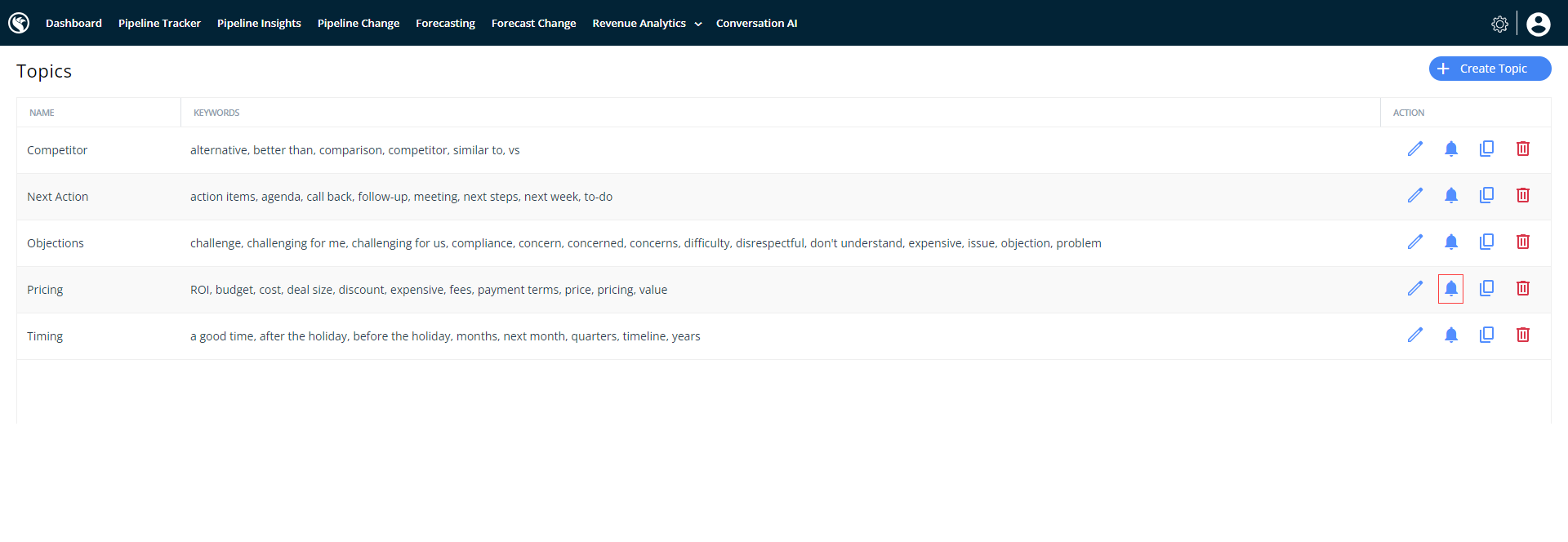The height and width of the screenshot is (542, 1568).
Task: Click the Create Topic button
Action: click(x=1490, y=69)
